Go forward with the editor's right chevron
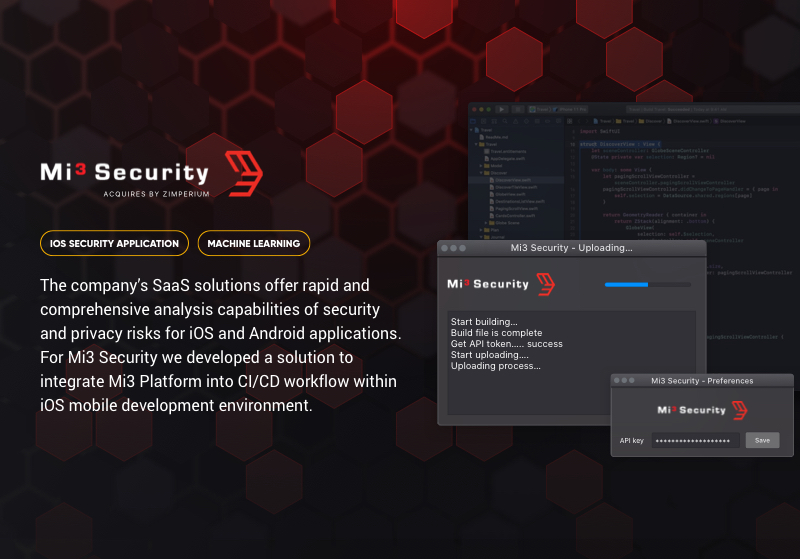800x559 pixels. 587,121
